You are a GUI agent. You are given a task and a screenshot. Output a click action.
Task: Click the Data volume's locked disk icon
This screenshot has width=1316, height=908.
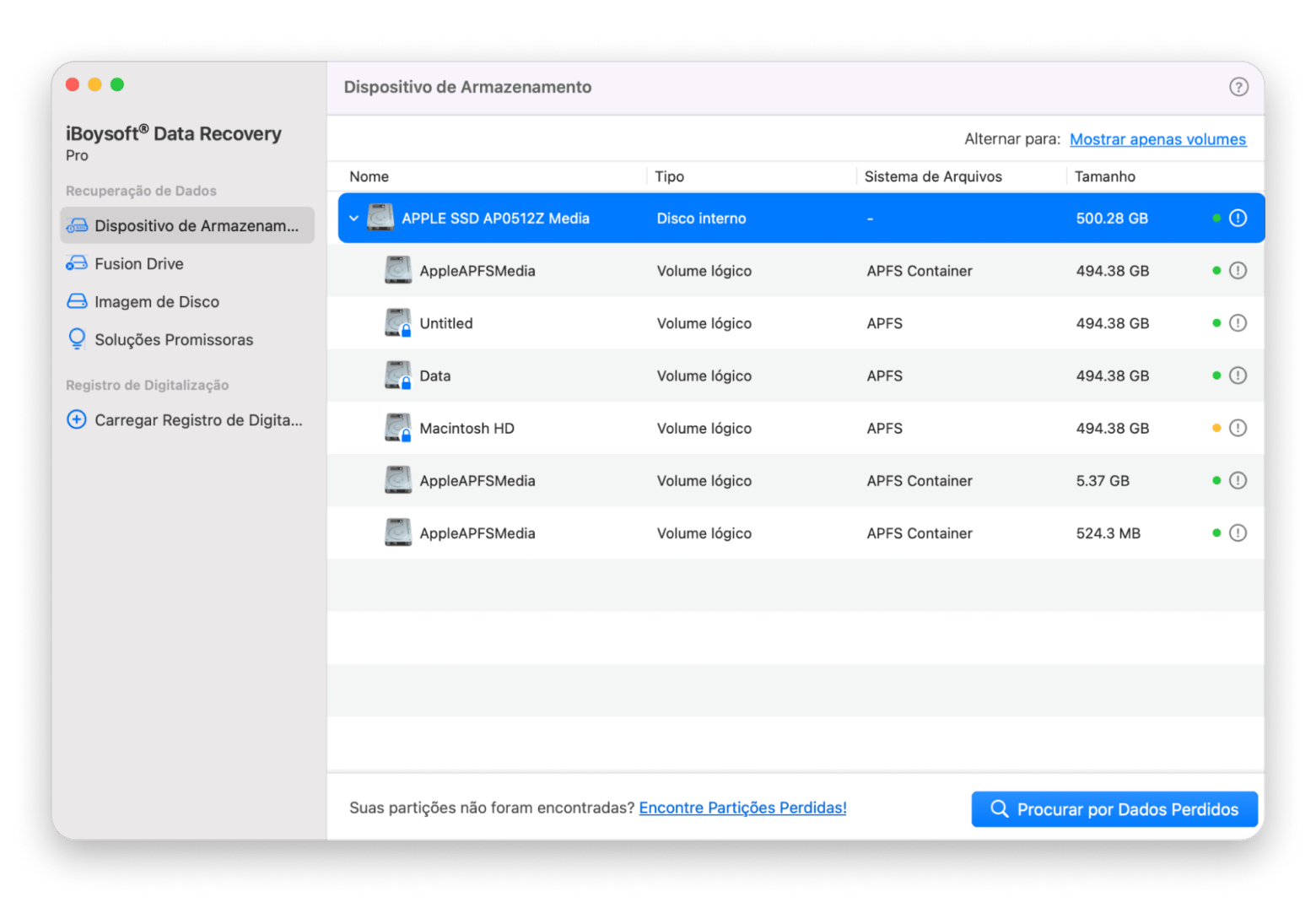point(398,375)
